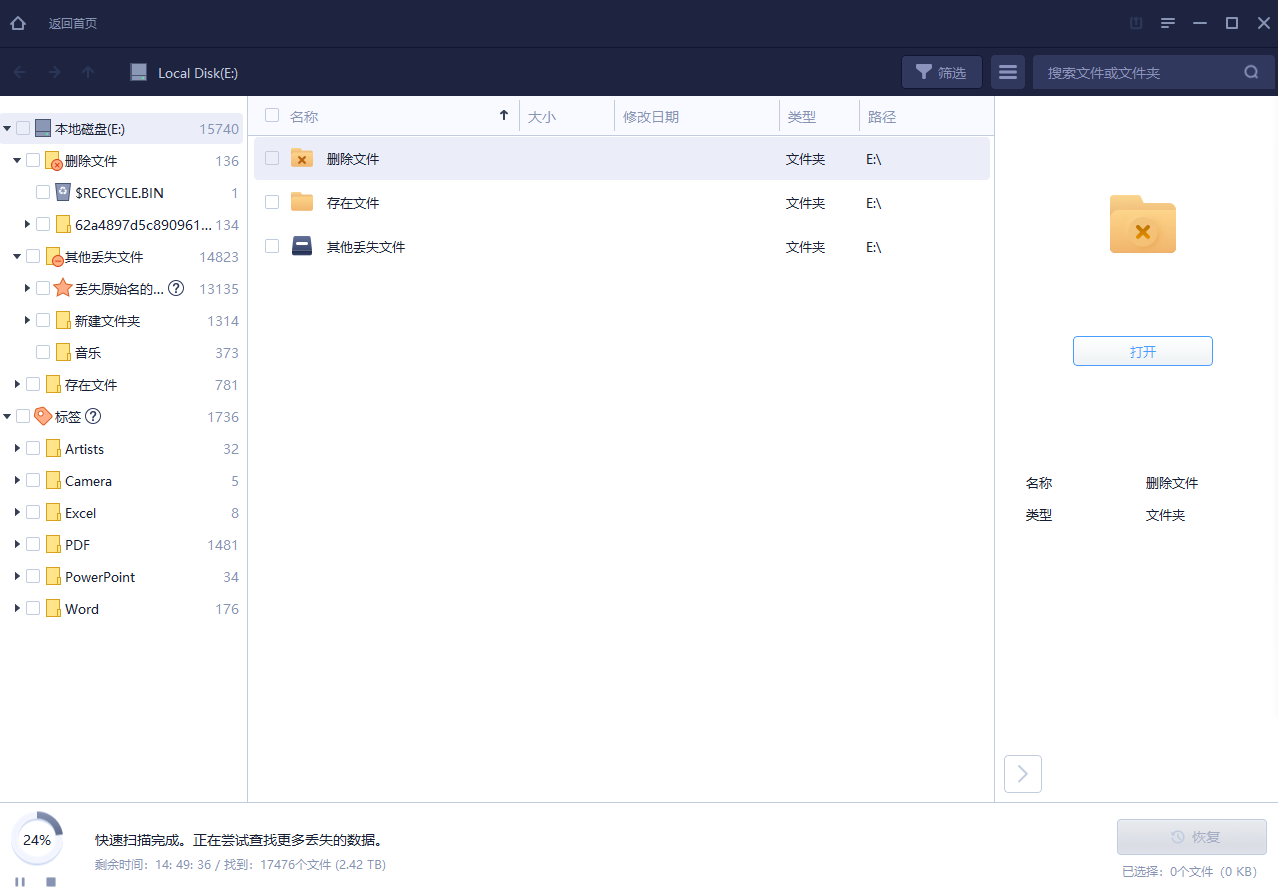1278x892 pixels.
Task: Click the help icon next to 丢失原始名的
Action: (x=176, y=288)
